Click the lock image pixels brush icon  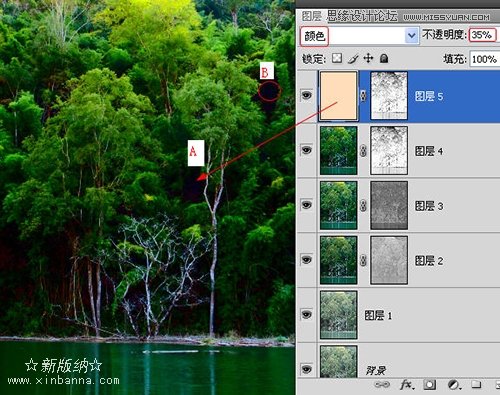pyautogui.click(x=353, y=59)
